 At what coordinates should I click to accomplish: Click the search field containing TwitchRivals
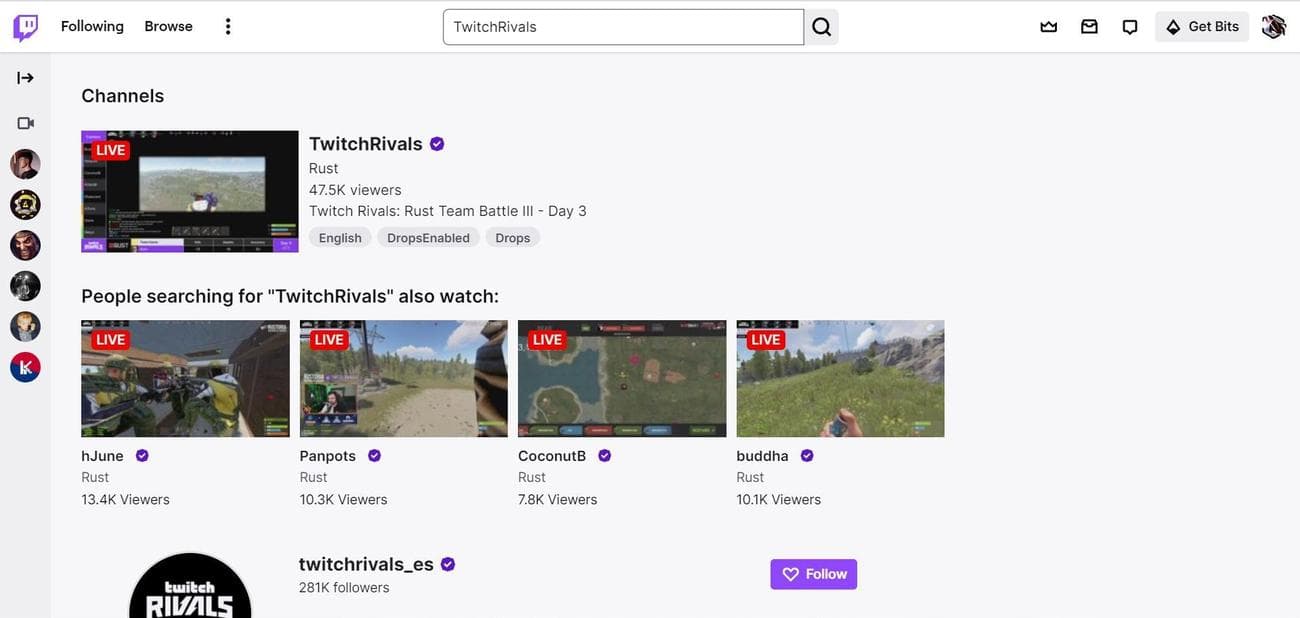pyautogui.click(x=622, y=27)
